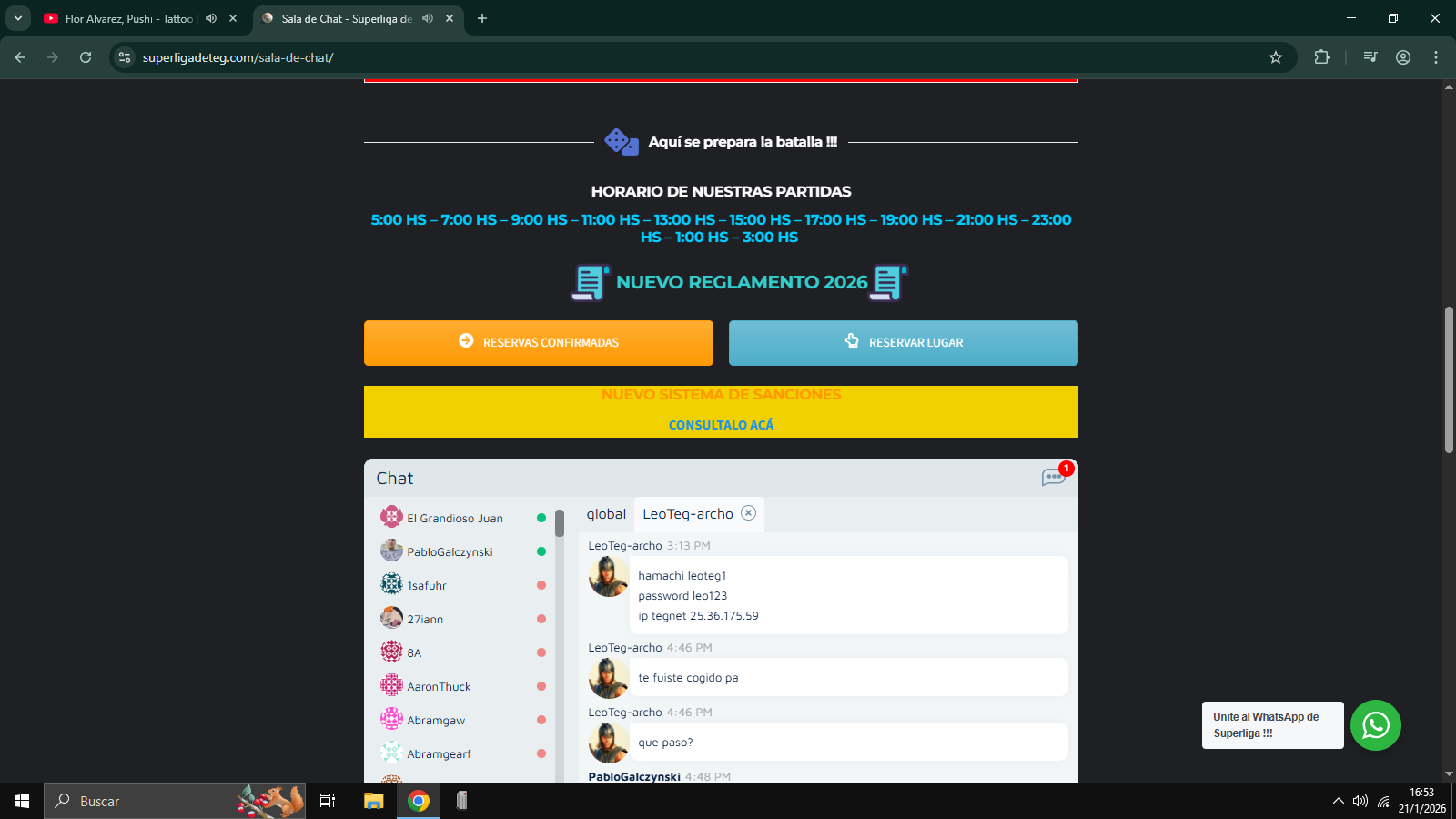Open the Chrome three-dot menu

[x=1436, y=57]
